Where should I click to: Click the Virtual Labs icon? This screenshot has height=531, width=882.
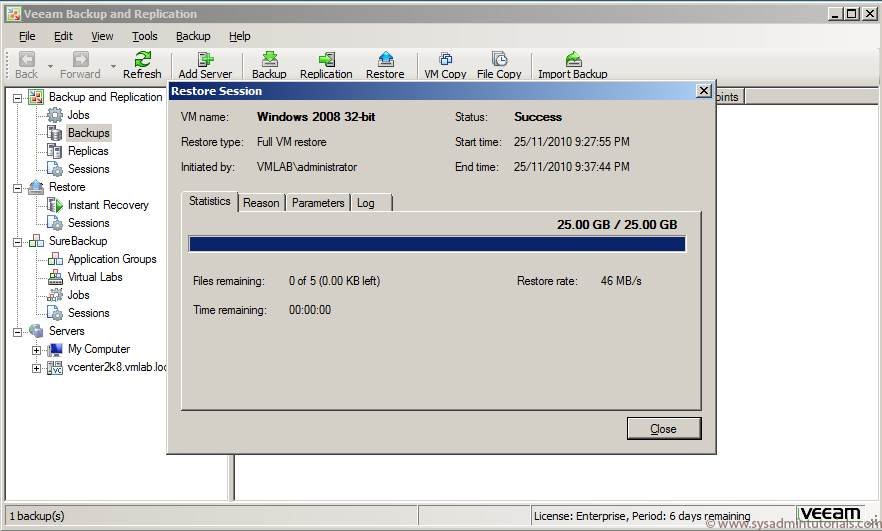(x=55, y=277)
